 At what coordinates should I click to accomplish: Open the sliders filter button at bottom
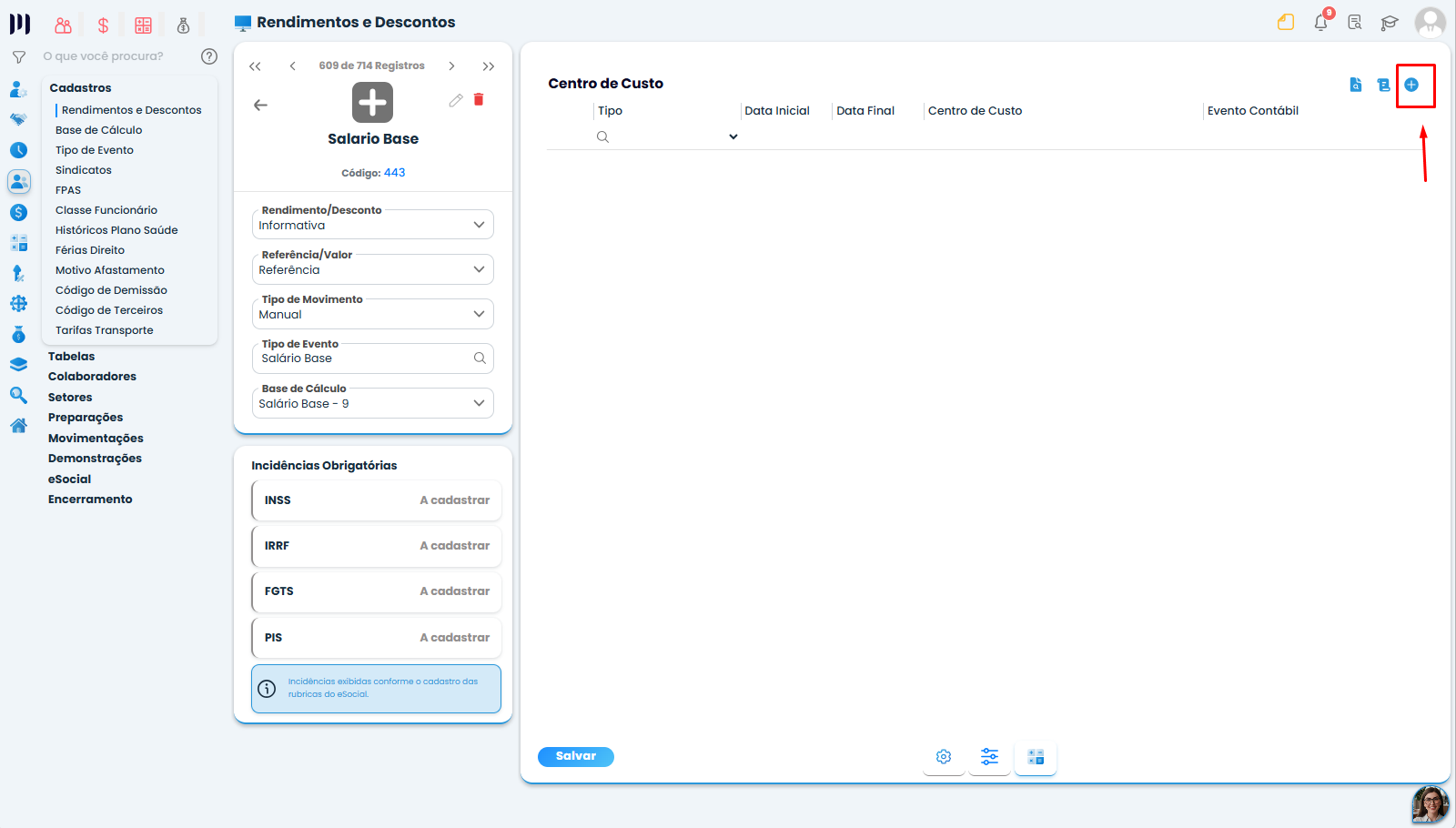(989, 757)
